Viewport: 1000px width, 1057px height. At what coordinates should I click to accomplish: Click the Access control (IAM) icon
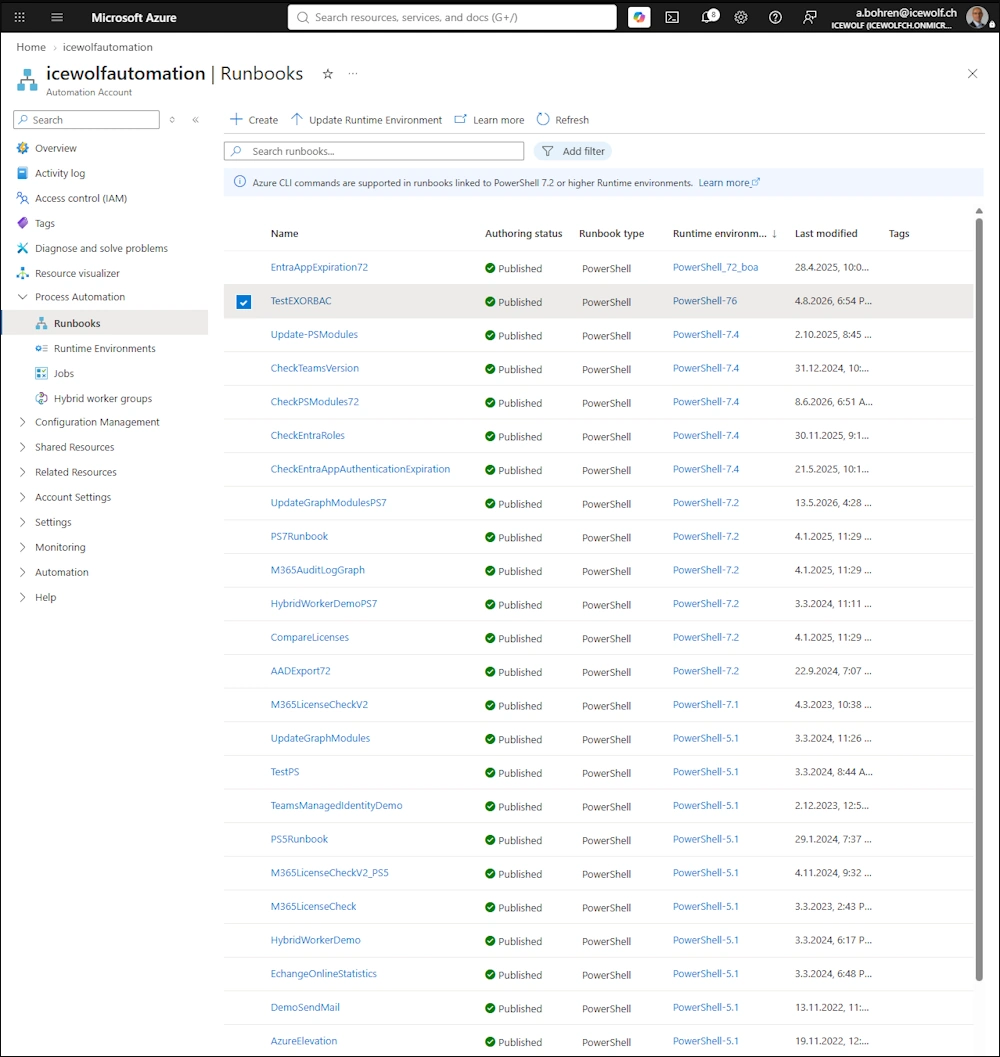click(x=23, y=198)
